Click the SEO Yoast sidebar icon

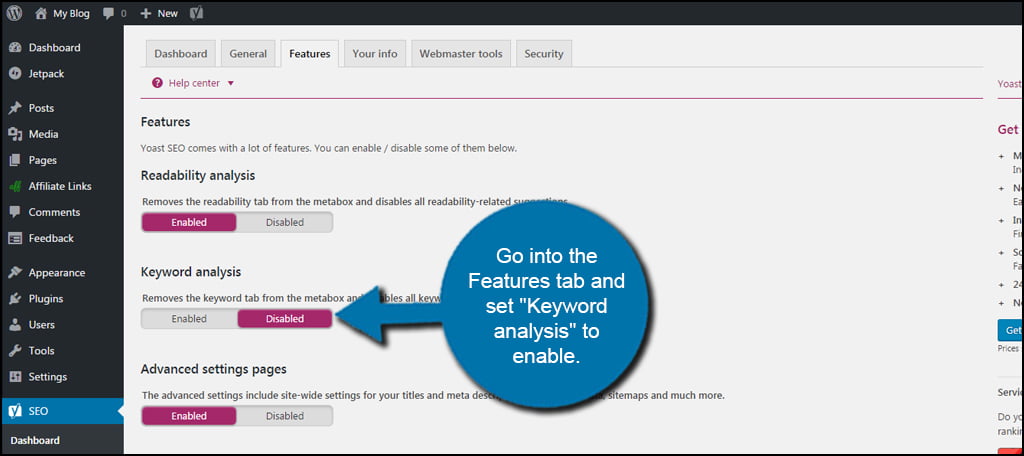coord(16,411)
